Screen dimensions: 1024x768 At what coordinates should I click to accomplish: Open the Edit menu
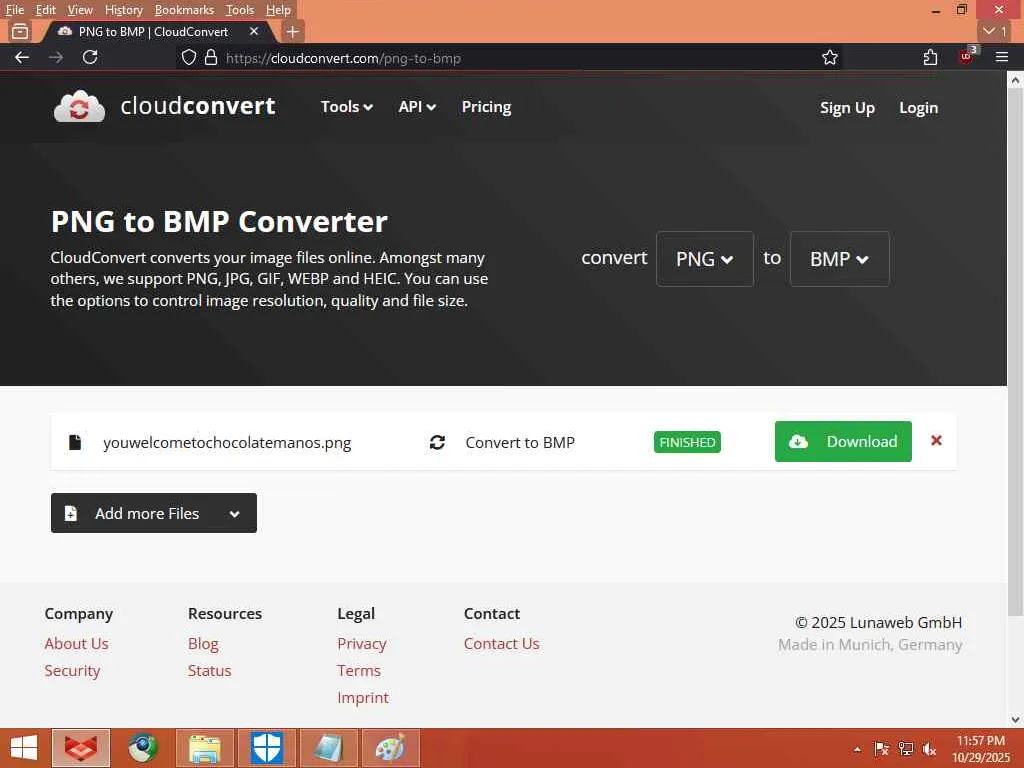(x=45, y=10)
